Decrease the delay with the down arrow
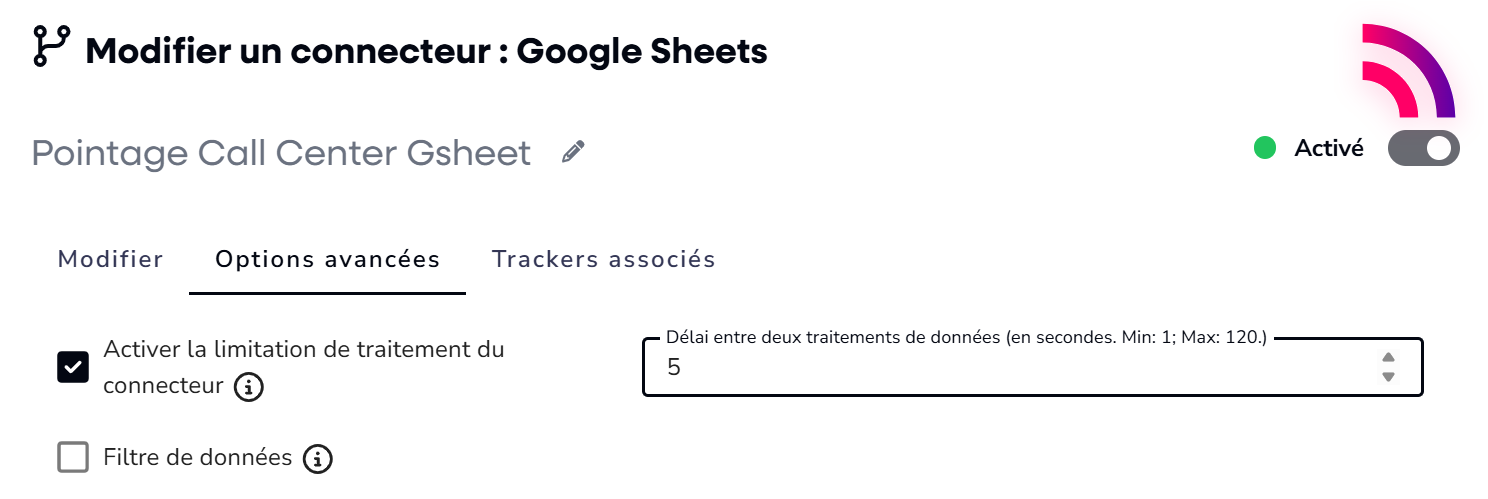The width and height of the screenshot is (1488, 499). click(1387, 377)
